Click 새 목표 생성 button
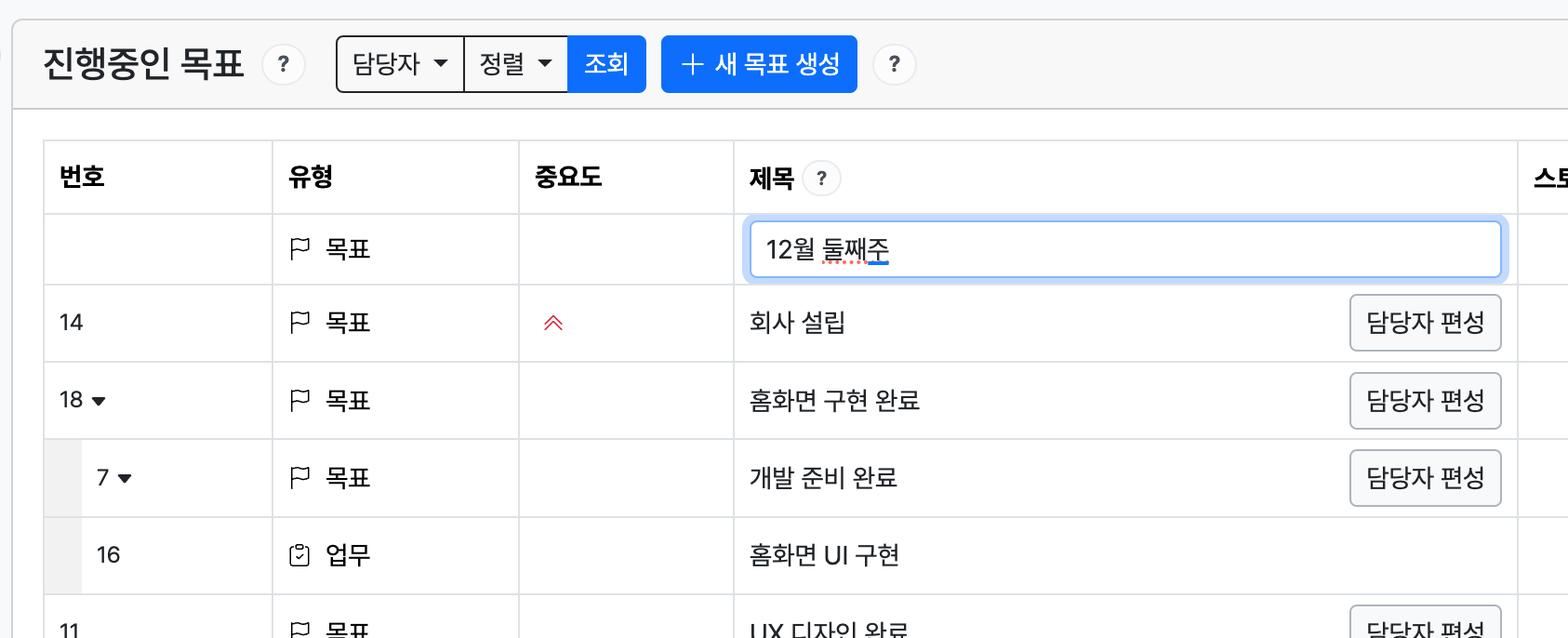The height and width of the screenshot is (638, 1568). tap(759, 64)
